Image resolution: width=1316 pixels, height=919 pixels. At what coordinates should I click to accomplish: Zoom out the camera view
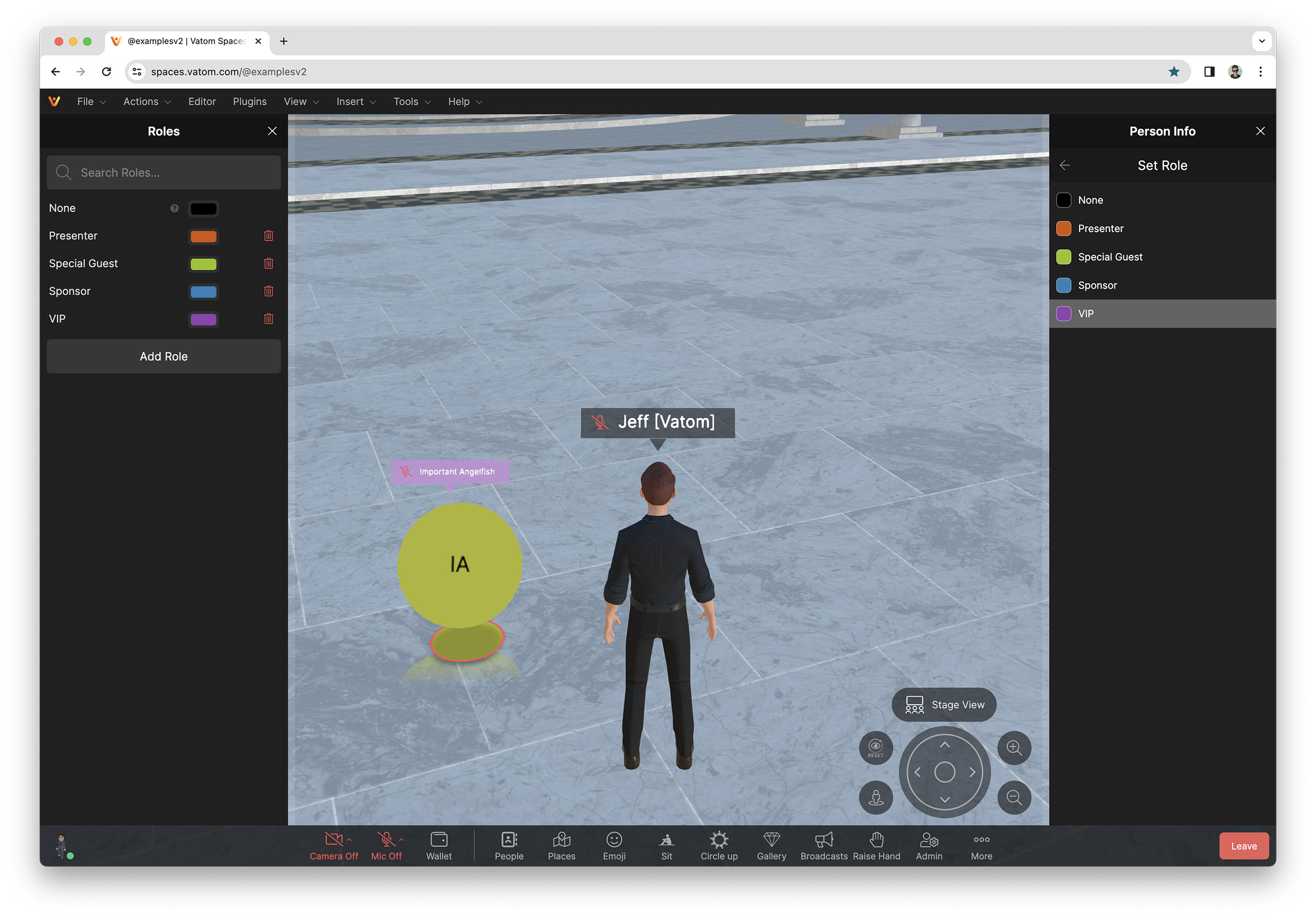click(1014, 797)
